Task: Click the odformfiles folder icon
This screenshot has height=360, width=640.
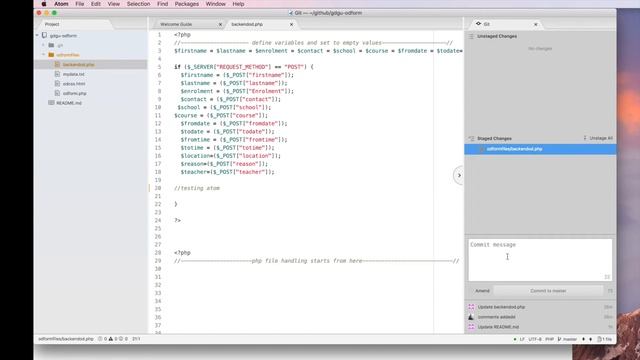Action: click(51, 55)
